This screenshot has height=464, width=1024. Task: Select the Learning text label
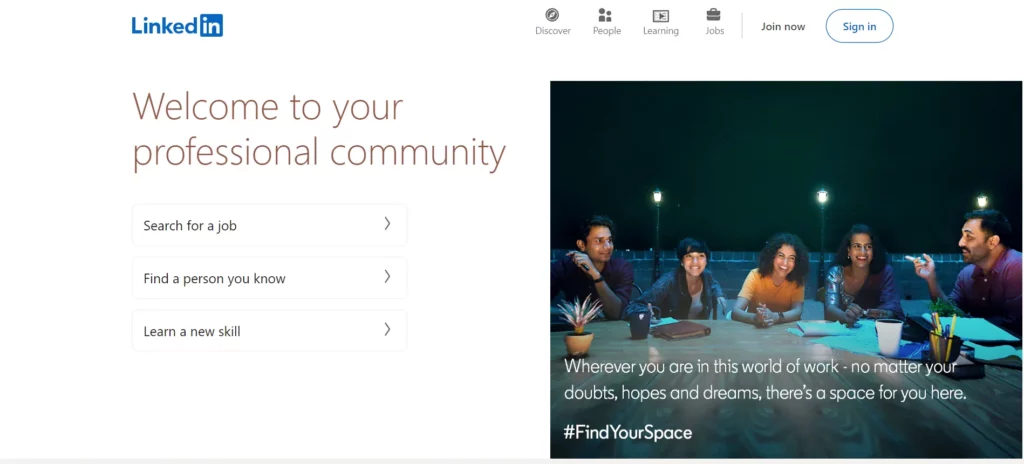(661, 31)
